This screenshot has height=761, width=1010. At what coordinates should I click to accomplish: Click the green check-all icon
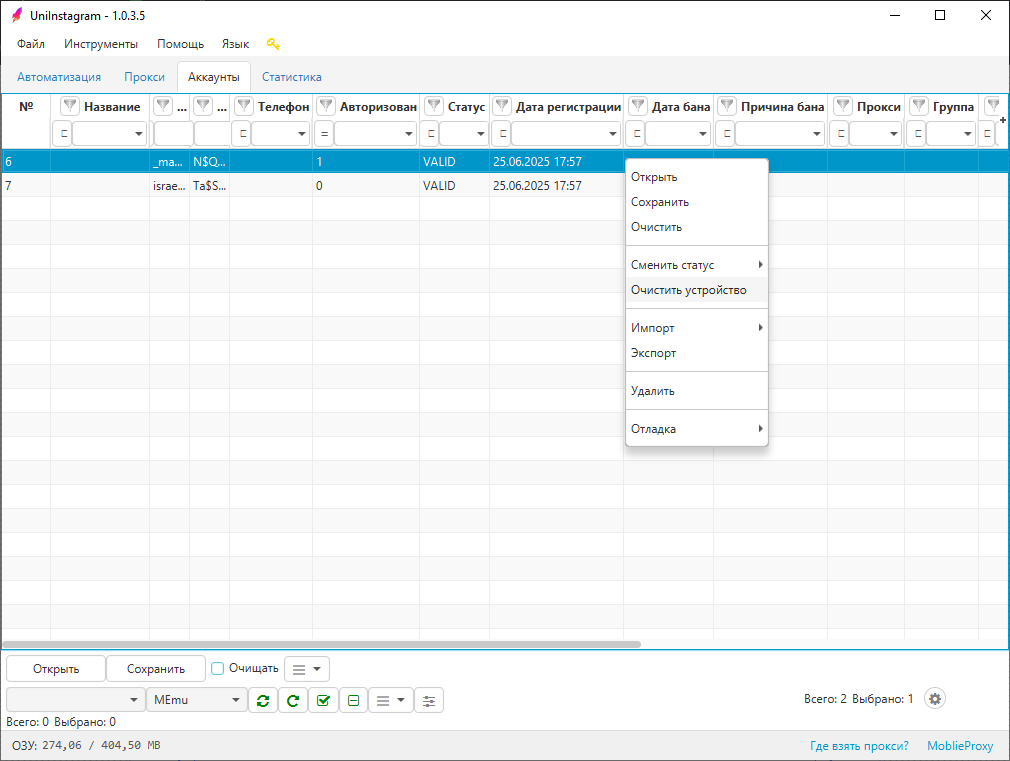[x=323, y=700]
